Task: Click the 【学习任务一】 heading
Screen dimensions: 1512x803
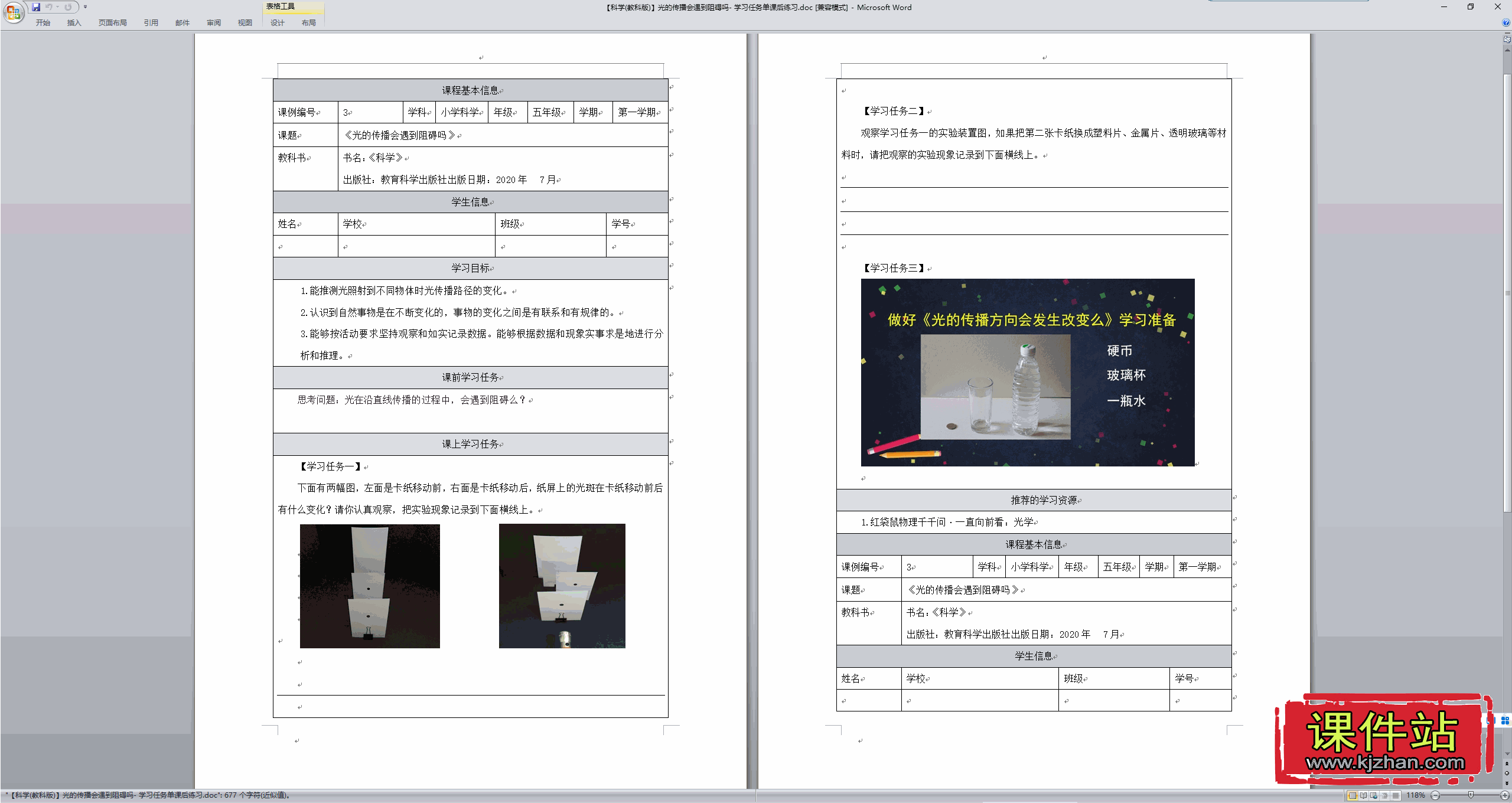Action: [x=331, y=466]
